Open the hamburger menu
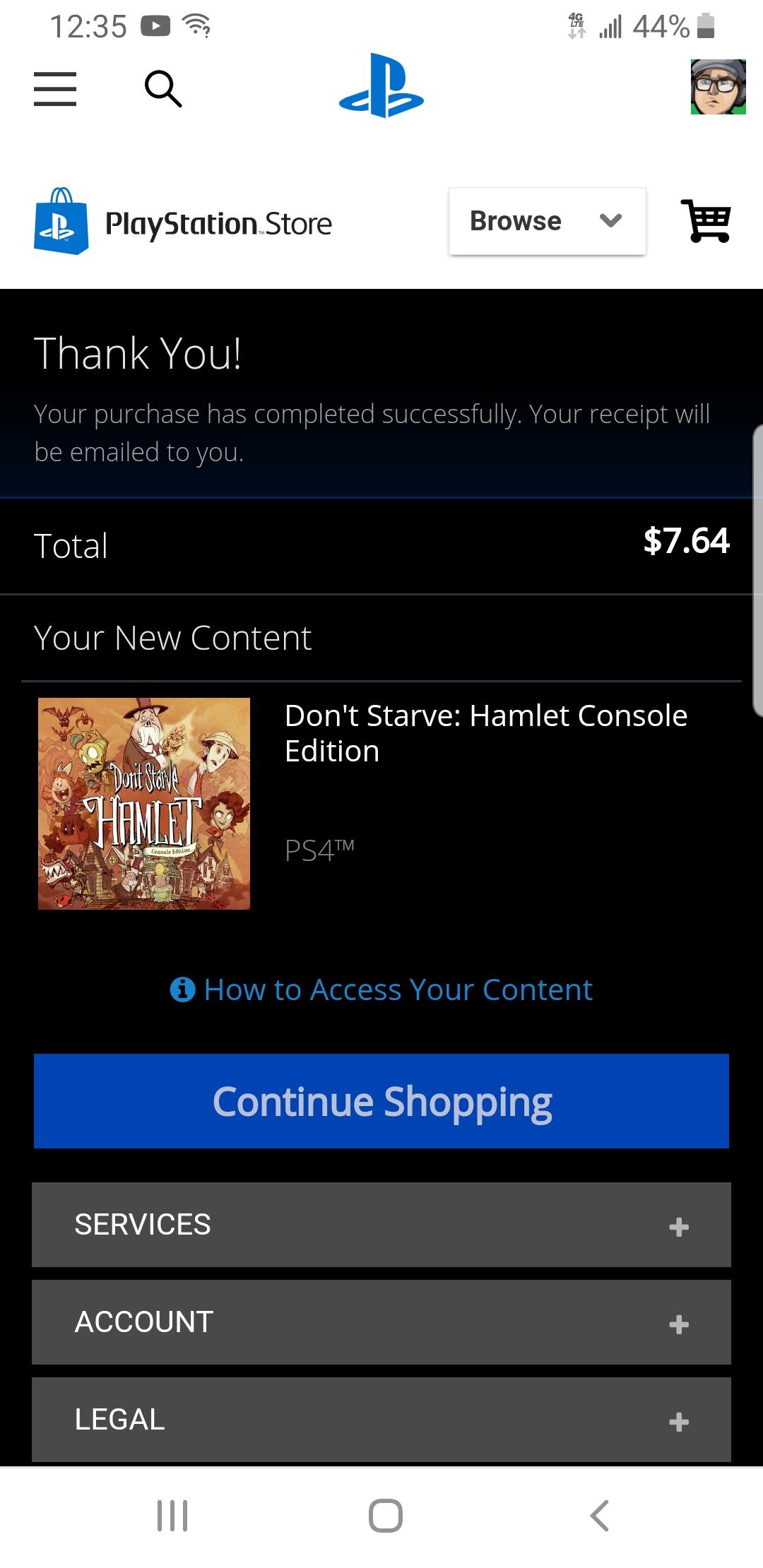 coord(55,89)
